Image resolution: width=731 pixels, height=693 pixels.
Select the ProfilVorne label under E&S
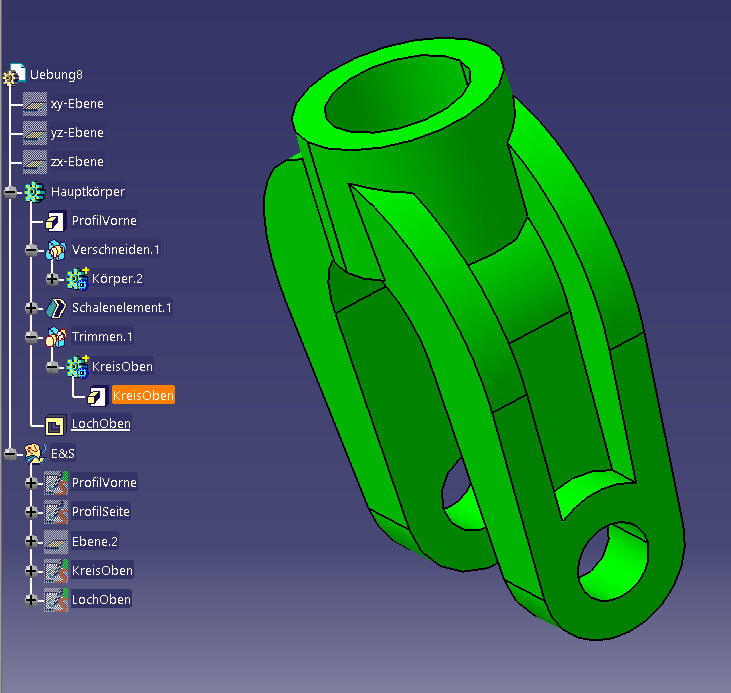pos(104,483)
